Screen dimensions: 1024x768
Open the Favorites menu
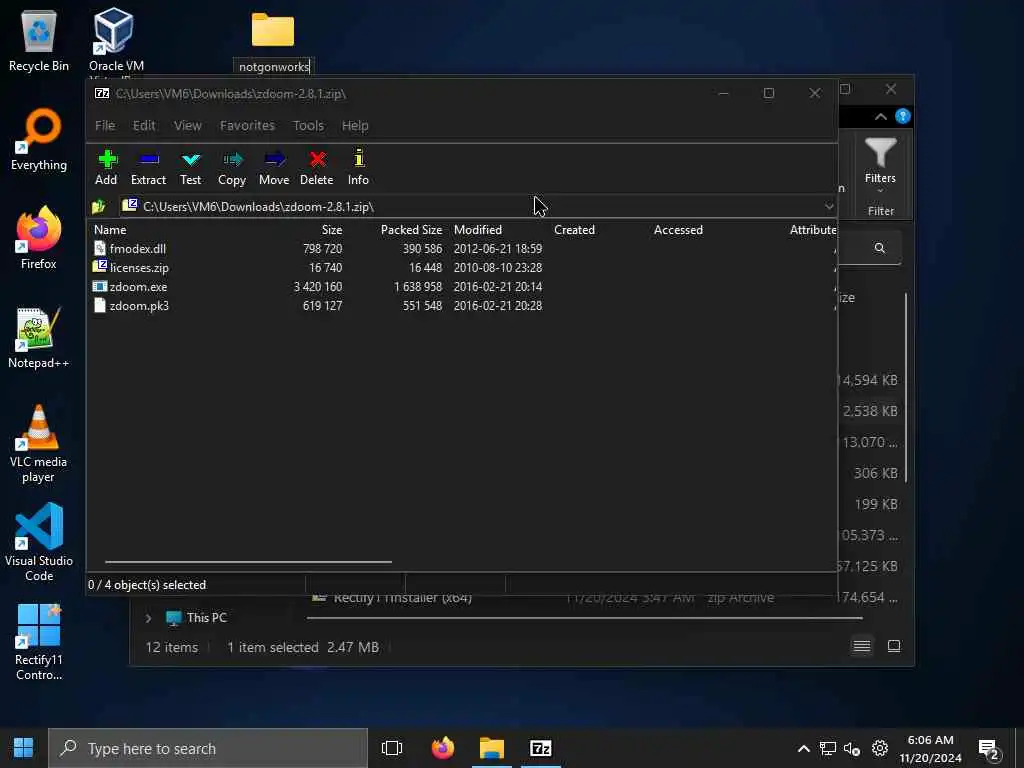tap(247, 125)
